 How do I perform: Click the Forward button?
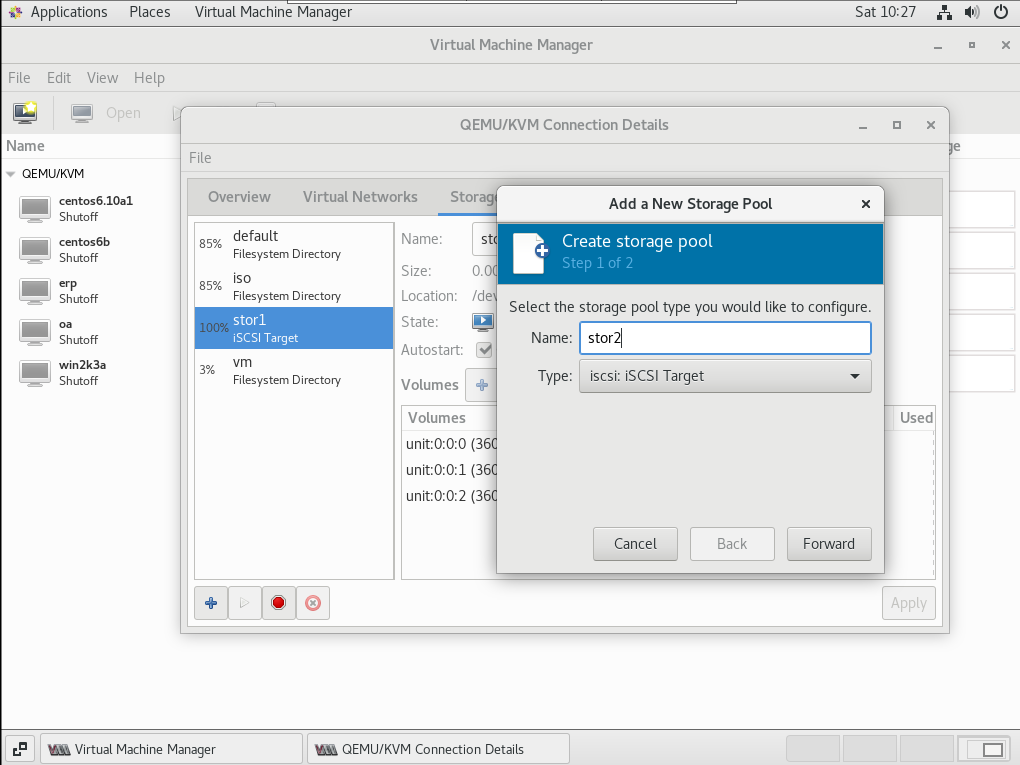[x=829, y=544]
